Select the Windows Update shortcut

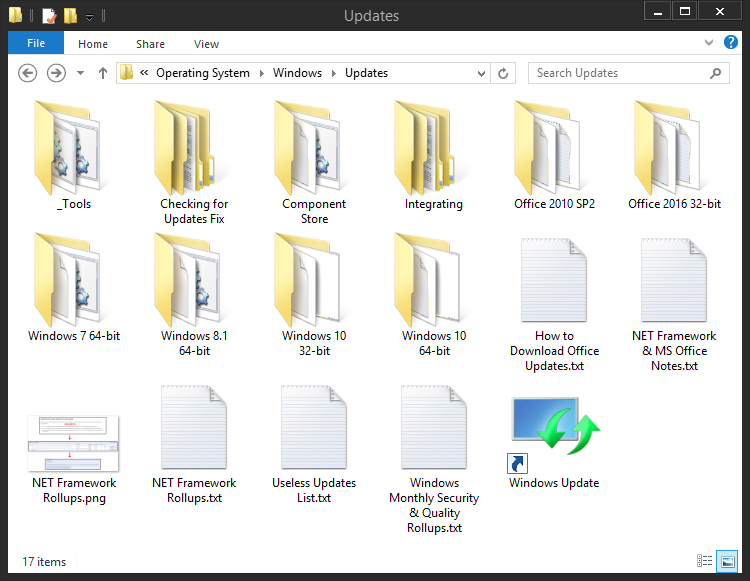tap(554, 442)
